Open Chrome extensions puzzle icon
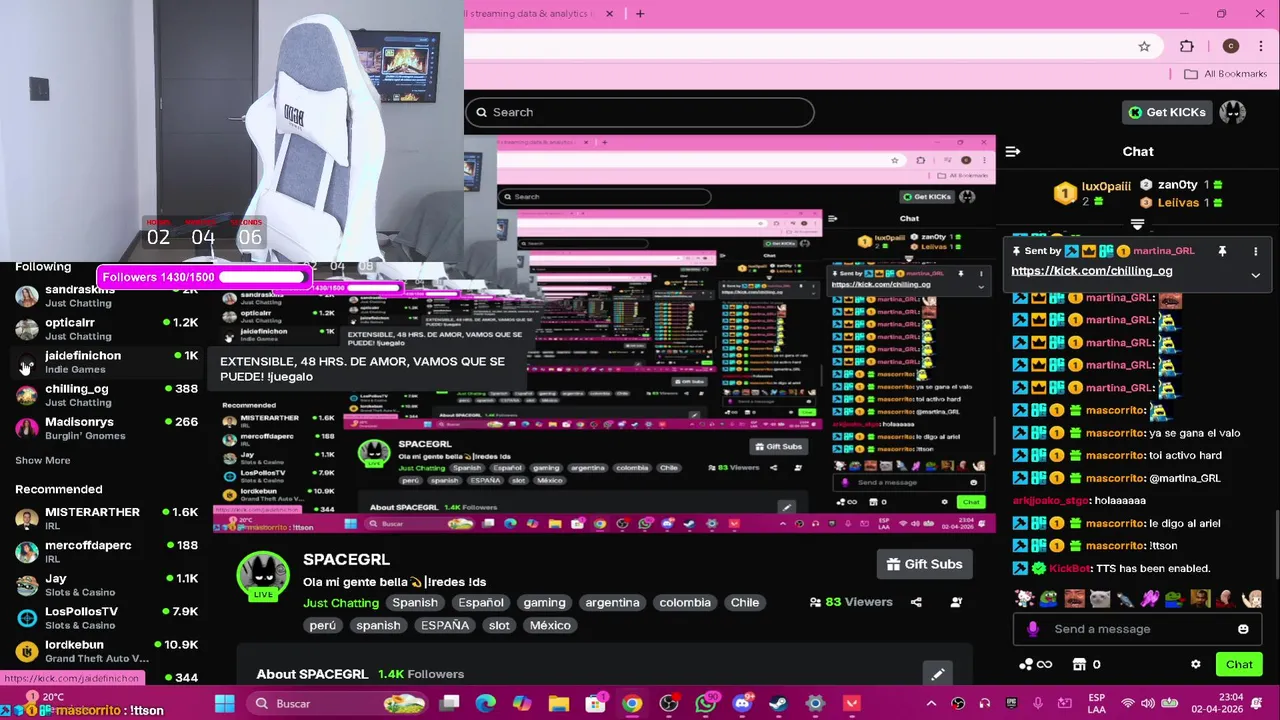The height and width of the screenshot is (720, 1280). tap(1187, 46)
